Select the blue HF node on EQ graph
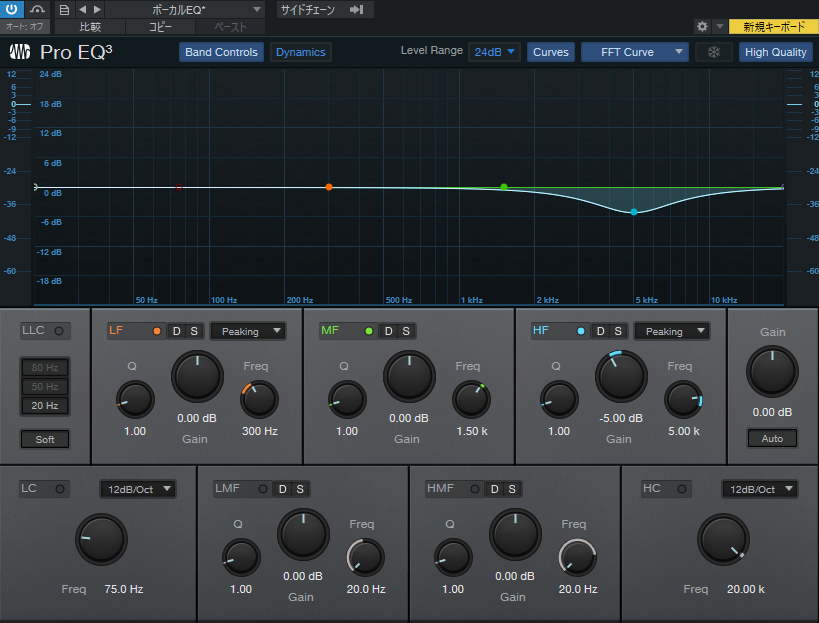Image resolution: width=819 pixels, height=623 pixels. (634, 212)
